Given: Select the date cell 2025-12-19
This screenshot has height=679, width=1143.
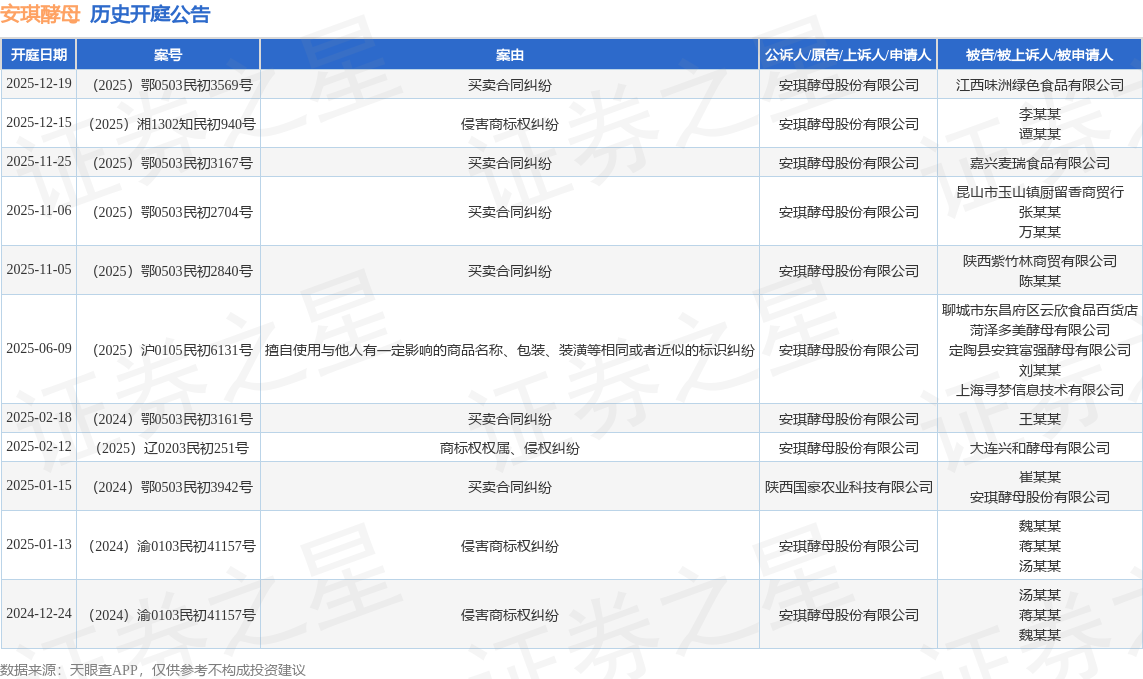Looking at the screenshot, I should click(x=39, y=84).
